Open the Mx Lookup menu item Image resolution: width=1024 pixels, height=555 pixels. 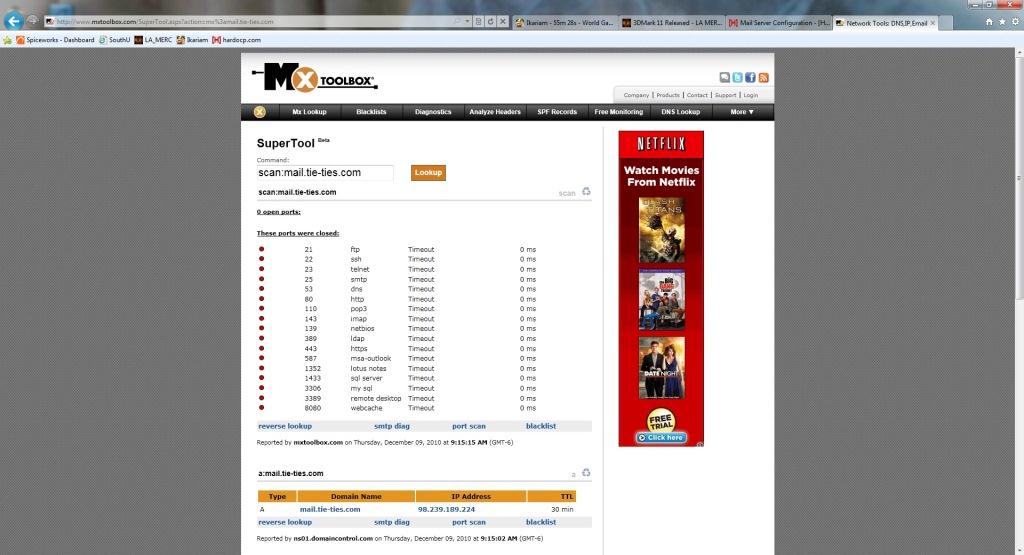tap(309, 112)
